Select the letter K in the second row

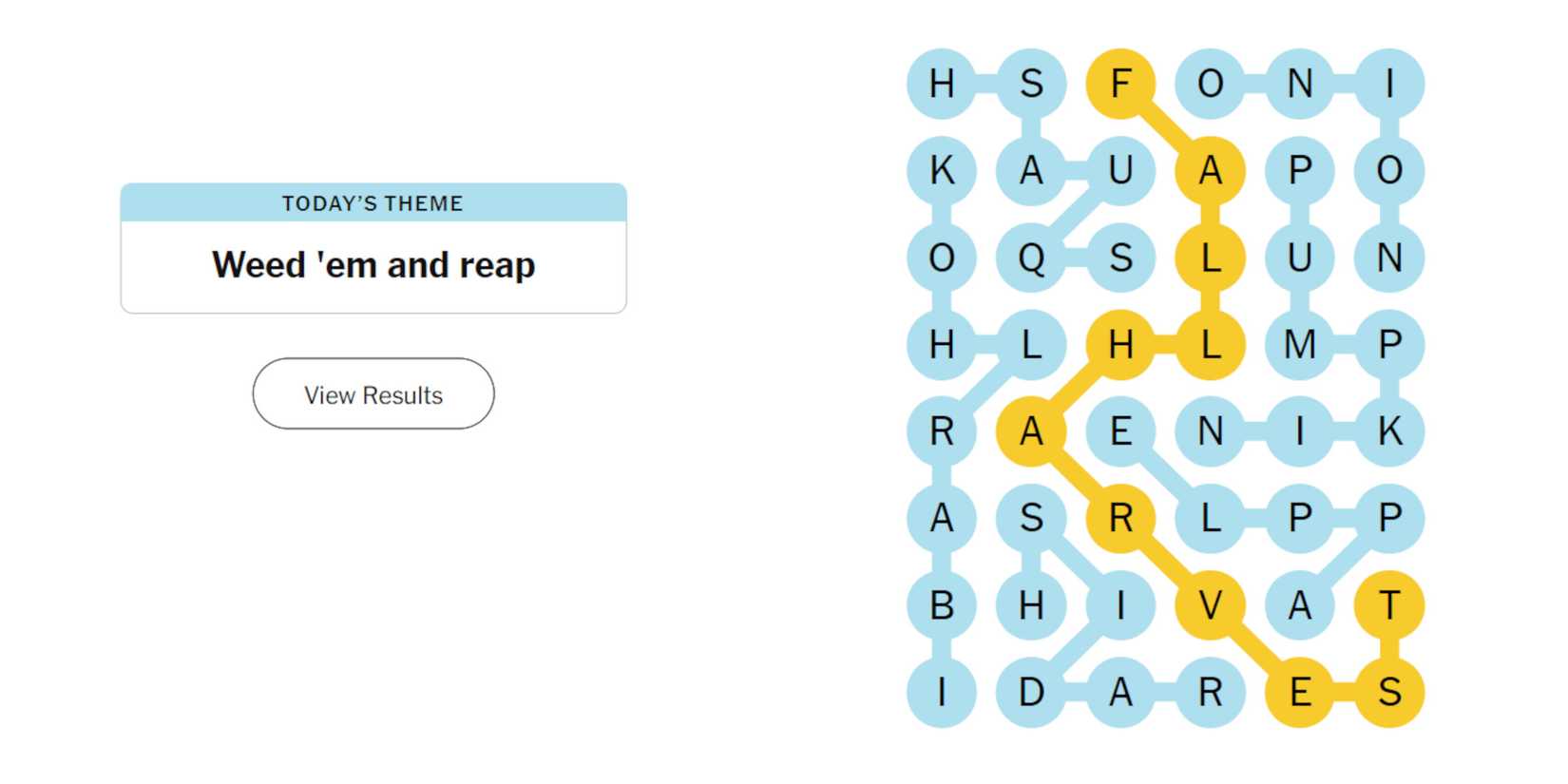point(939,171)
